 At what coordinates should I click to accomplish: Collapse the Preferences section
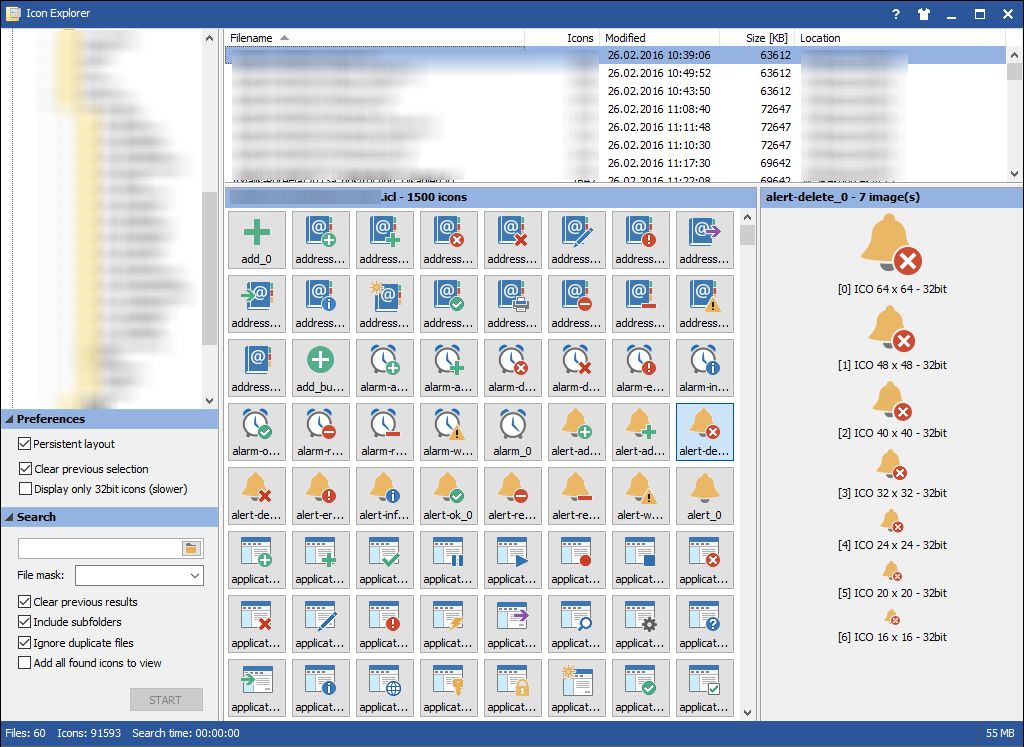[9, 419]
